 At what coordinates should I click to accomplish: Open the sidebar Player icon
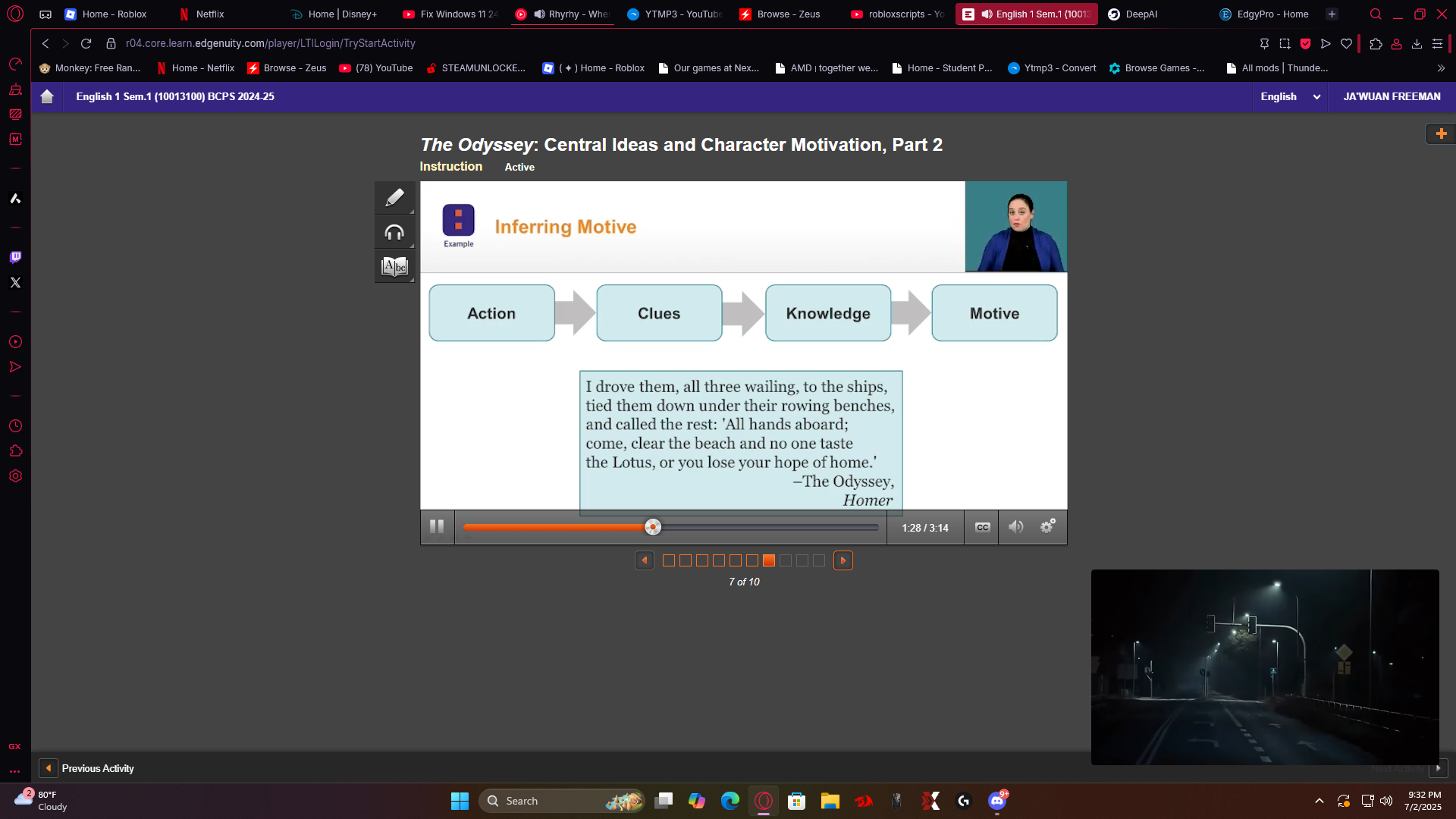[x=15, y=342]
